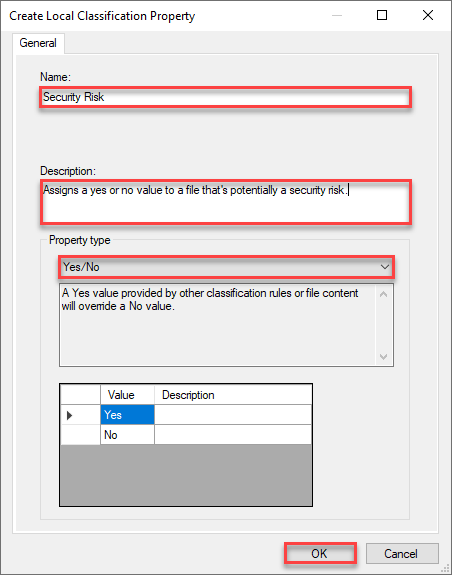Select the General tab
Image resolution: width=452 pixels, height=575 pixels.
point(38,43)
